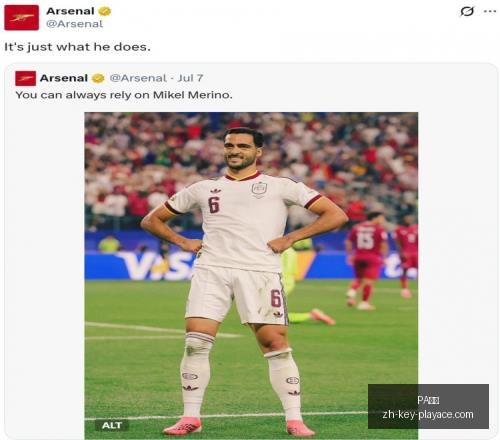Screen dimensions: 500x440
Task: Select the text "It's just what he does."
Action: pyautogui.click(x=77, y=47)
